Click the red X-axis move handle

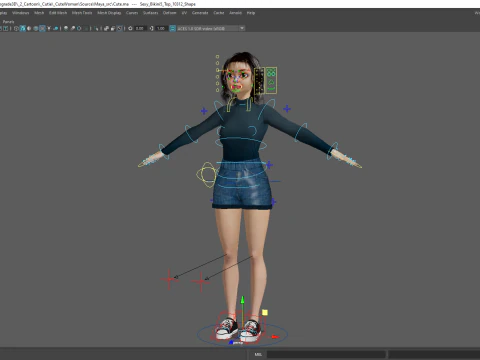click(275, 337)
